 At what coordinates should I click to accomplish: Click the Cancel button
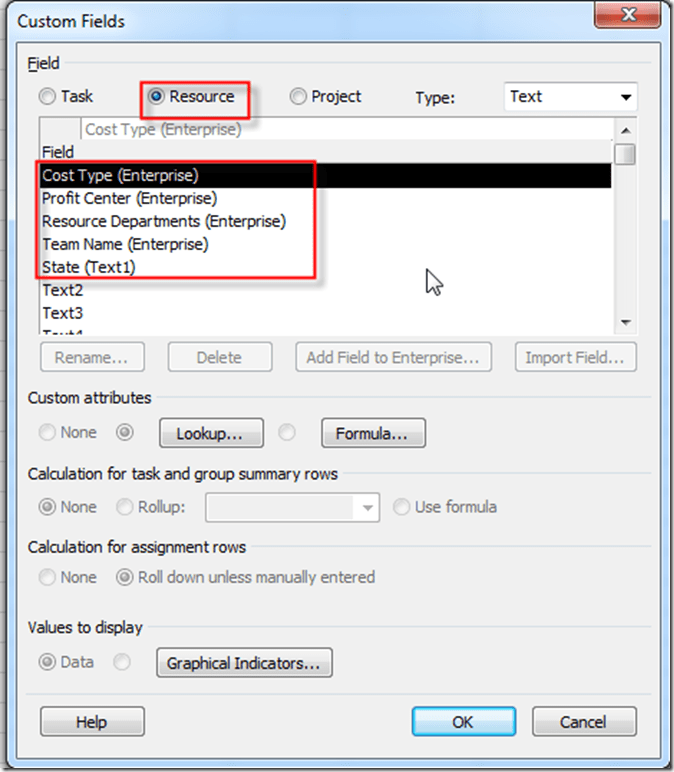coord(583,721)
